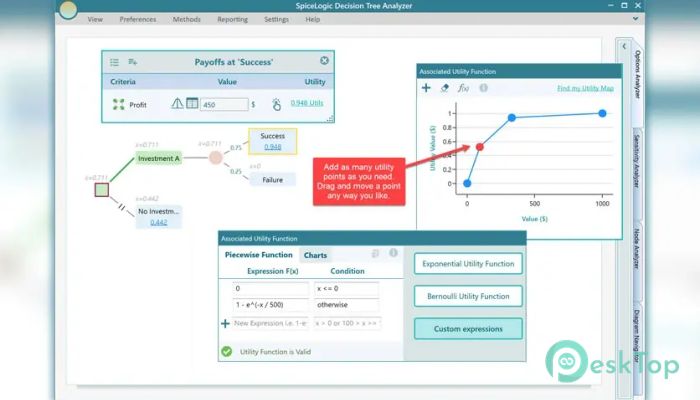
Task: Select the root decision square node
Action: pyautogui.click(x=102, y=190)
